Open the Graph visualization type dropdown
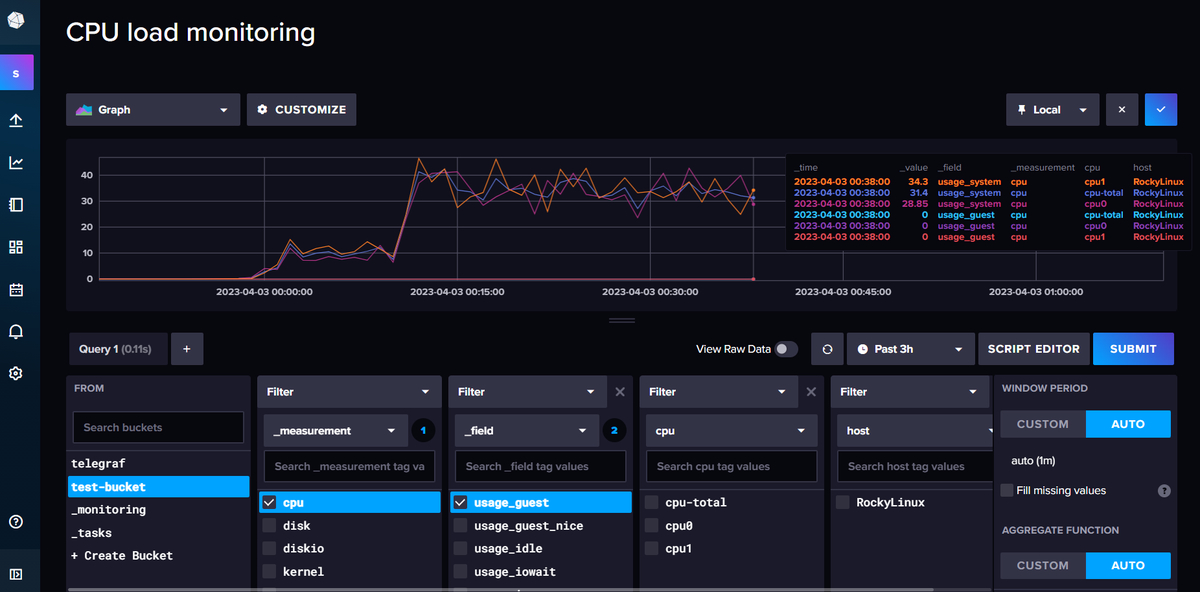Viewport: 1200px width, 592px height. pyautogui.click(x=152, y=109)
